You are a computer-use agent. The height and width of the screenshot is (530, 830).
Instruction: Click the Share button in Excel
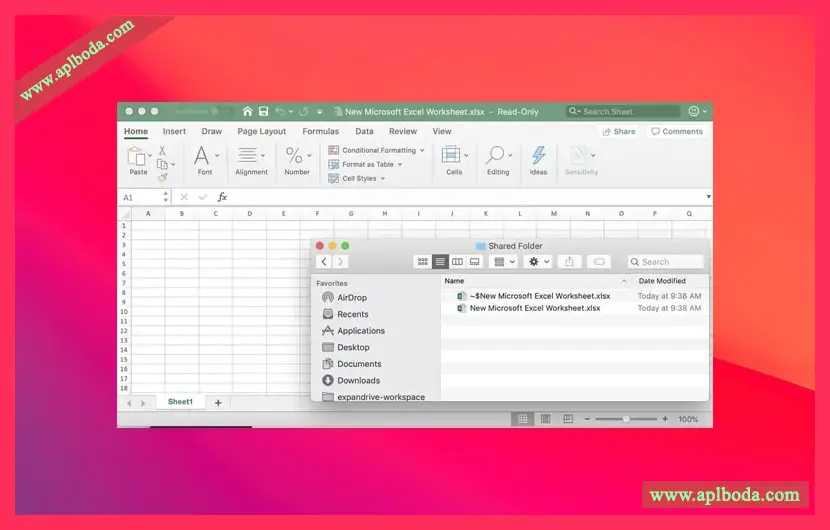point(619,131)
